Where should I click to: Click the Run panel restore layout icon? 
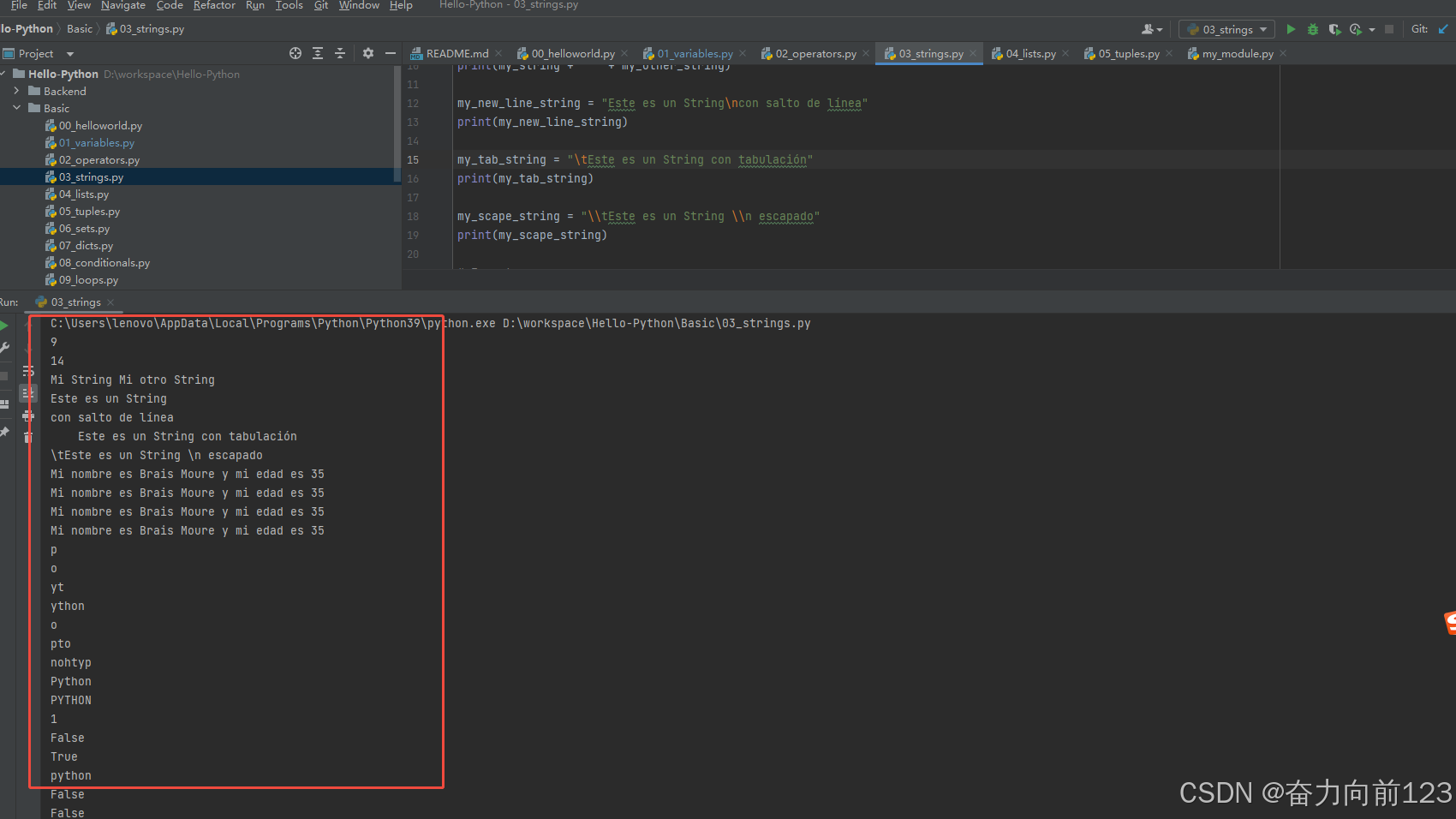[4, 404]
